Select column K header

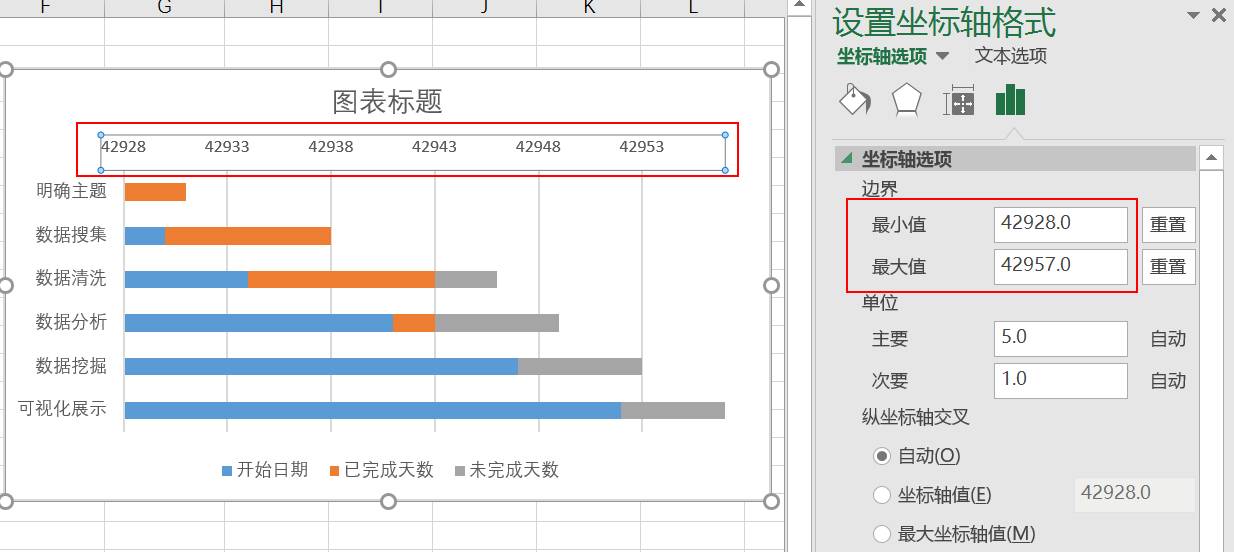[x=589, y=8]
